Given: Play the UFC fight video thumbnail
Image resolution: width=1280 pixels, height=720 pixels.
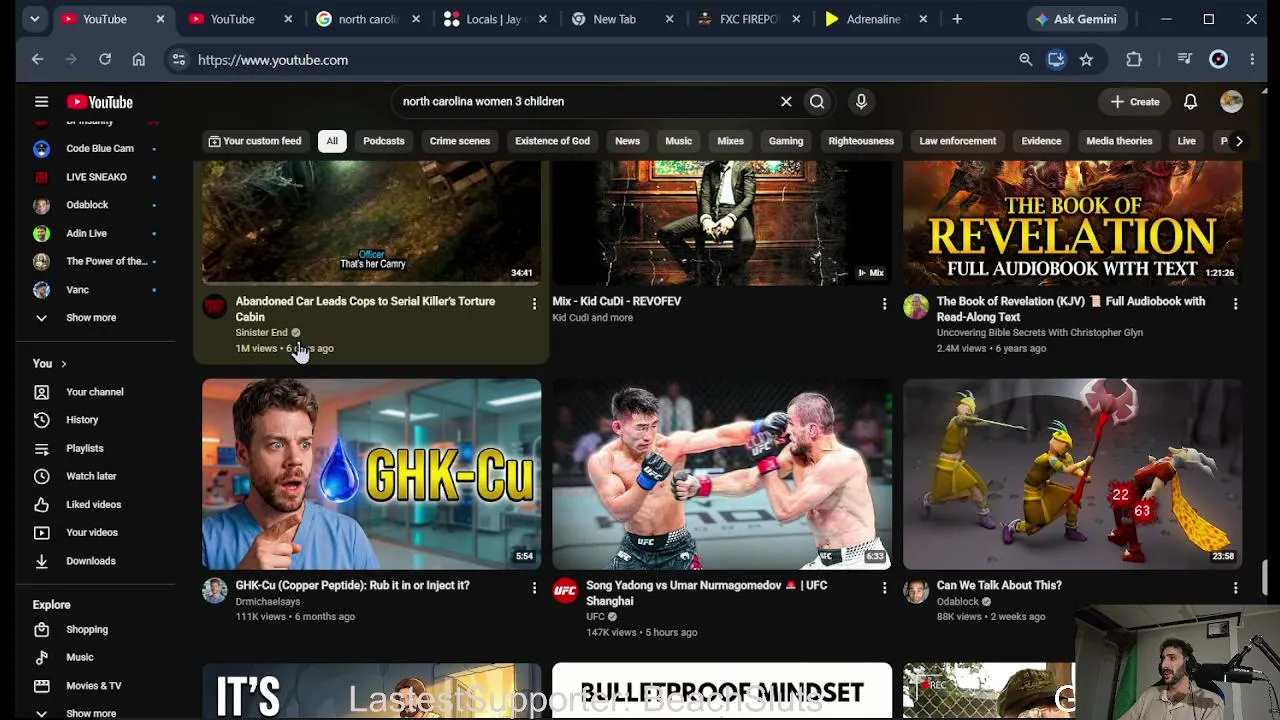Looking at the screenshot, I should click(x=722, y=474).
